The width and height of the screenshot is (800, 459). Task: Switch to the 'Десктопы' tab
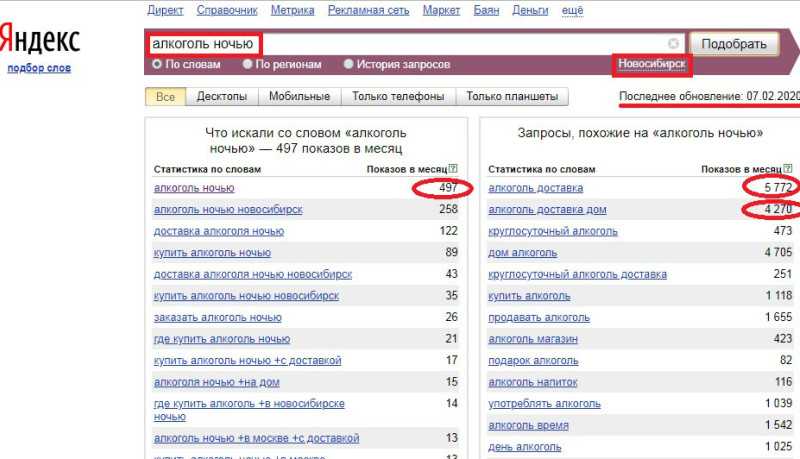tap(222, 97)
